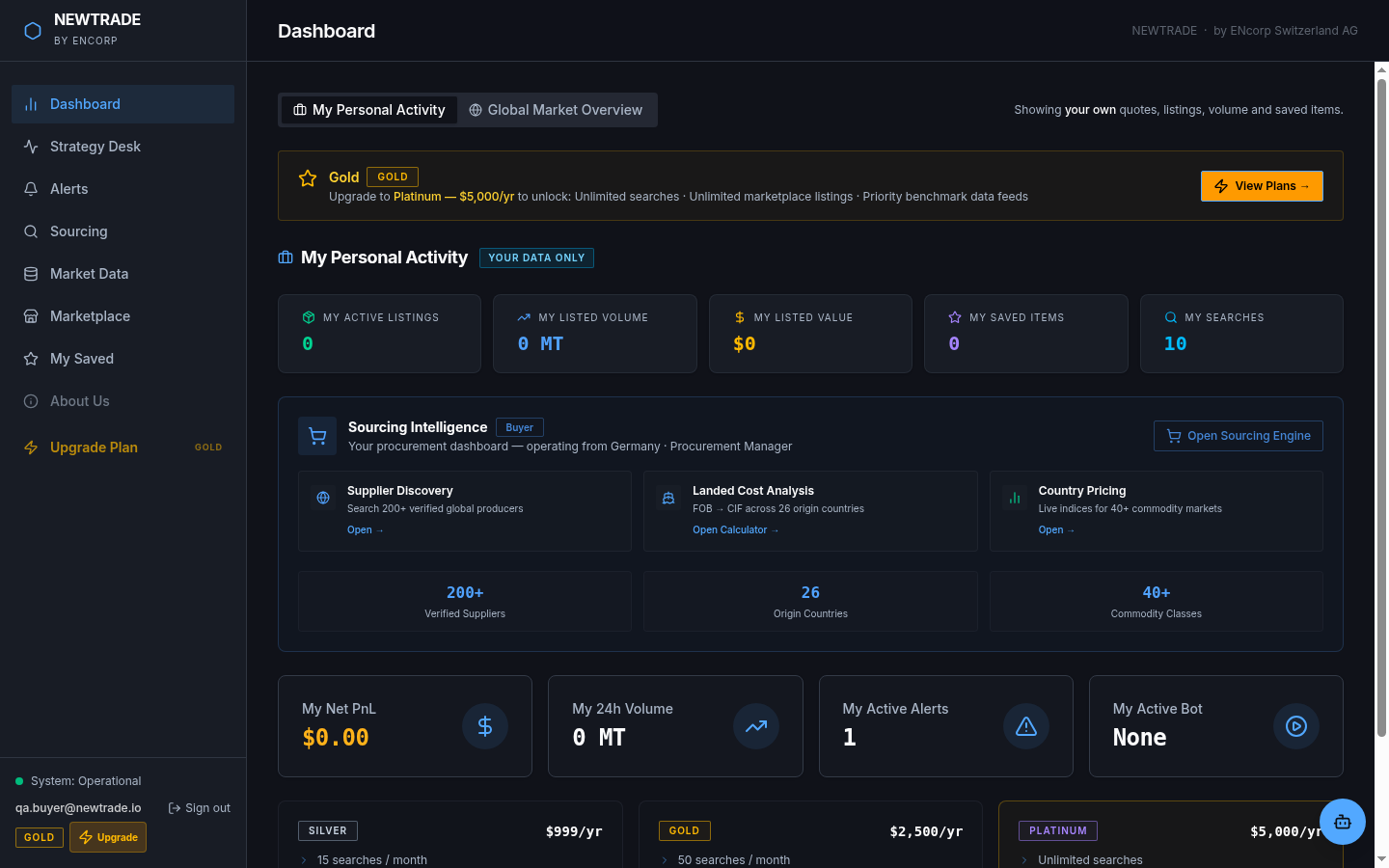
Task: Click the PLATINUM plan badge
Action: (1058, 830)
